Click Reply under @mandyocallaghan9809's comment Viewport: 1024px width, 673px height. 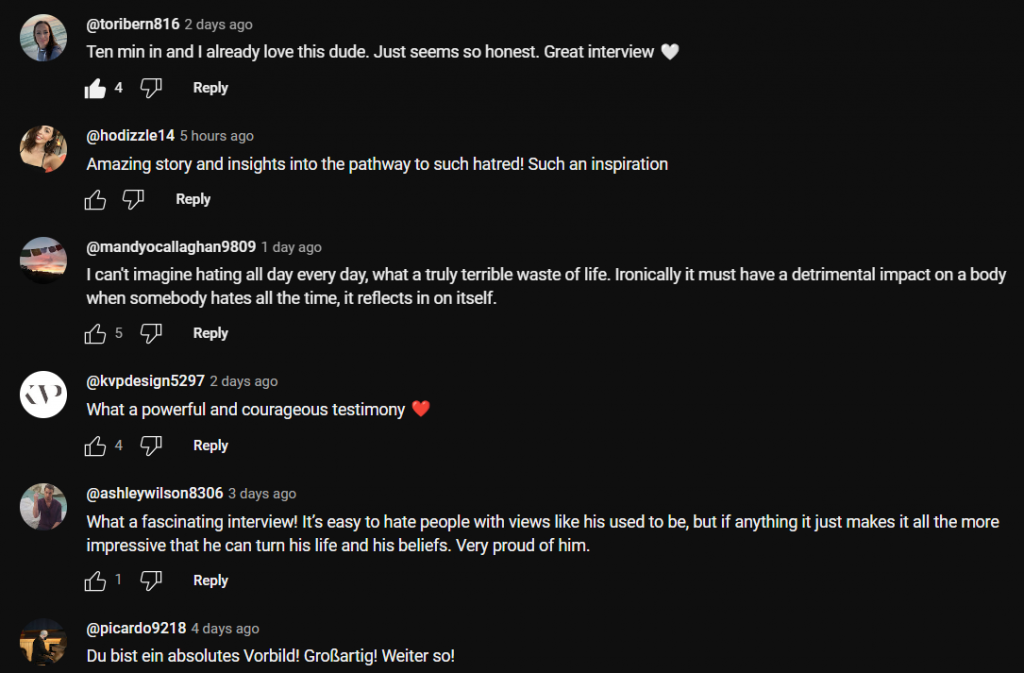pos(210,334)
